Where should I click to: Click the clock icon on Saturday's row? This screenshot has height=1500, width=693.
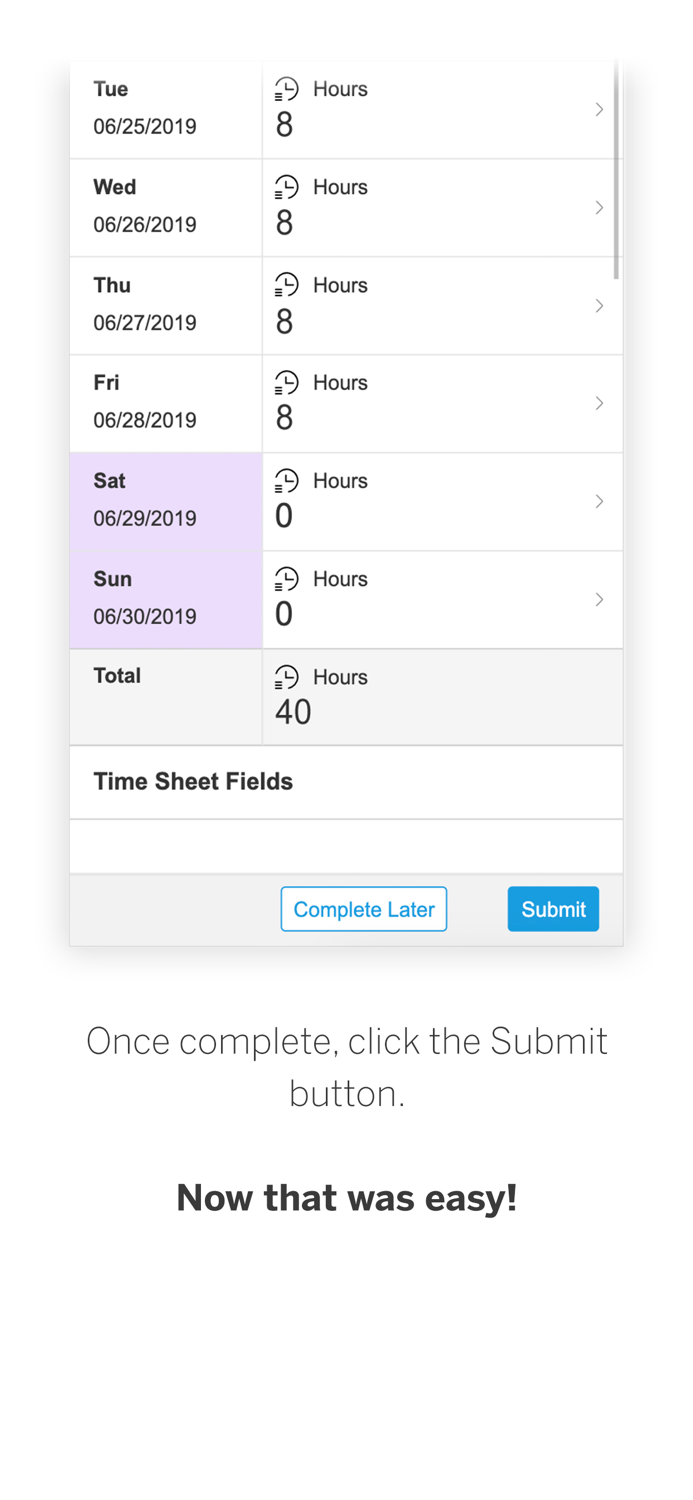(x=286, y=480)
